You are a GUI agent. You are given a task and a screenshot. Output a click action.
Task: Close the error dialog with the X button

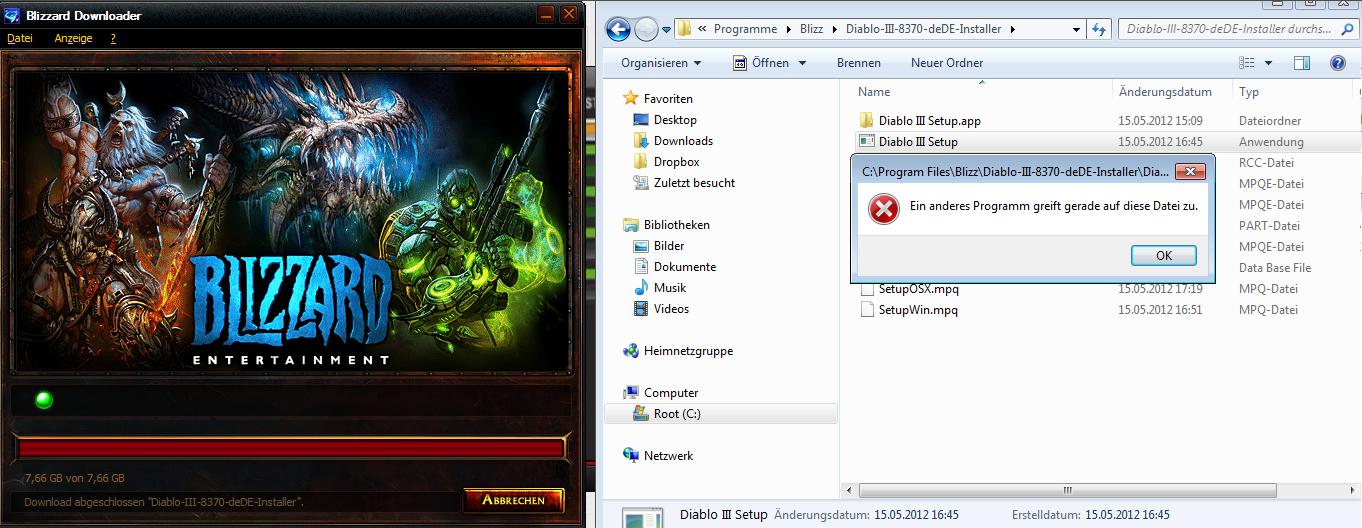point(1189,172)
